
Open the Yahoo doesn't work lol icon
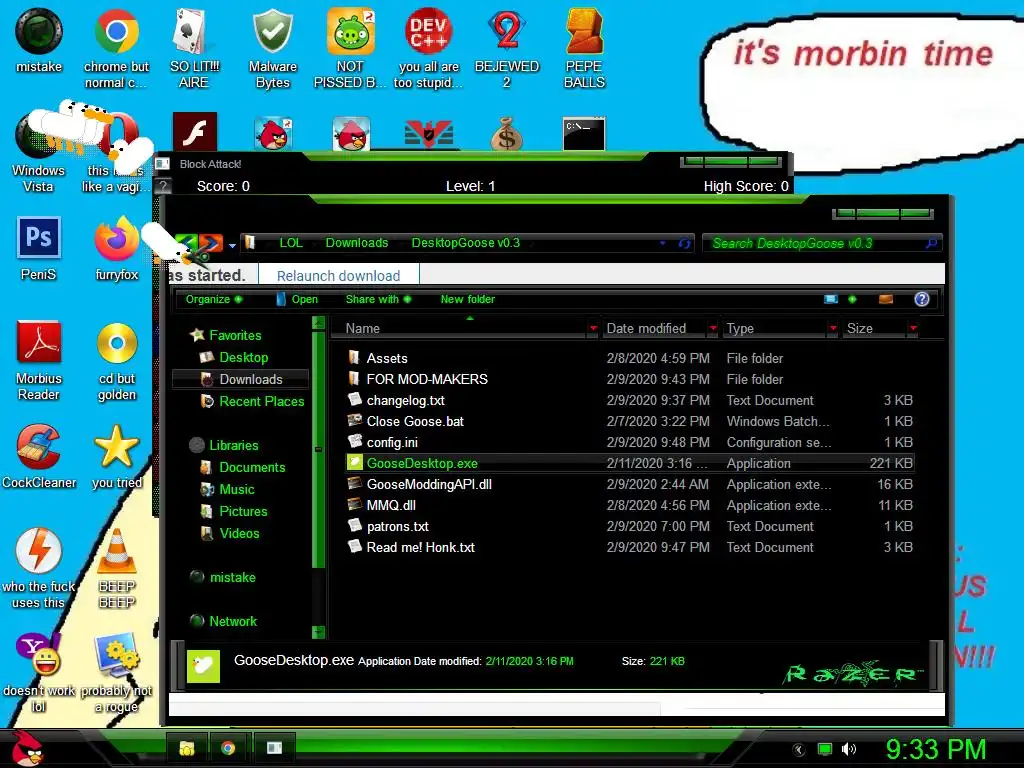pyautogui.click(x=39, y=673)
